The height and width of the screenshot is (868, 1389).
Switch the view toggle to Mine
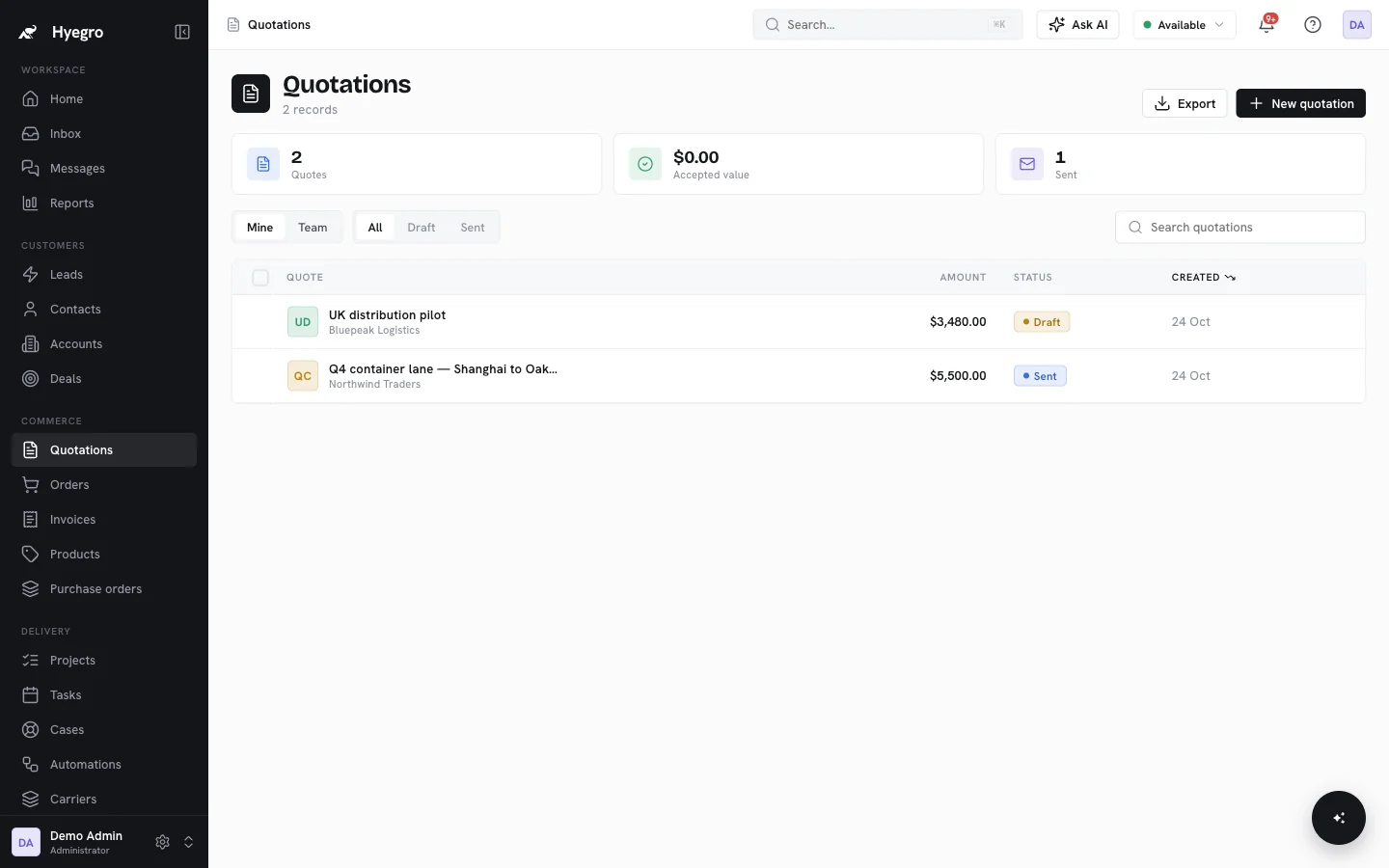(259, 228)
